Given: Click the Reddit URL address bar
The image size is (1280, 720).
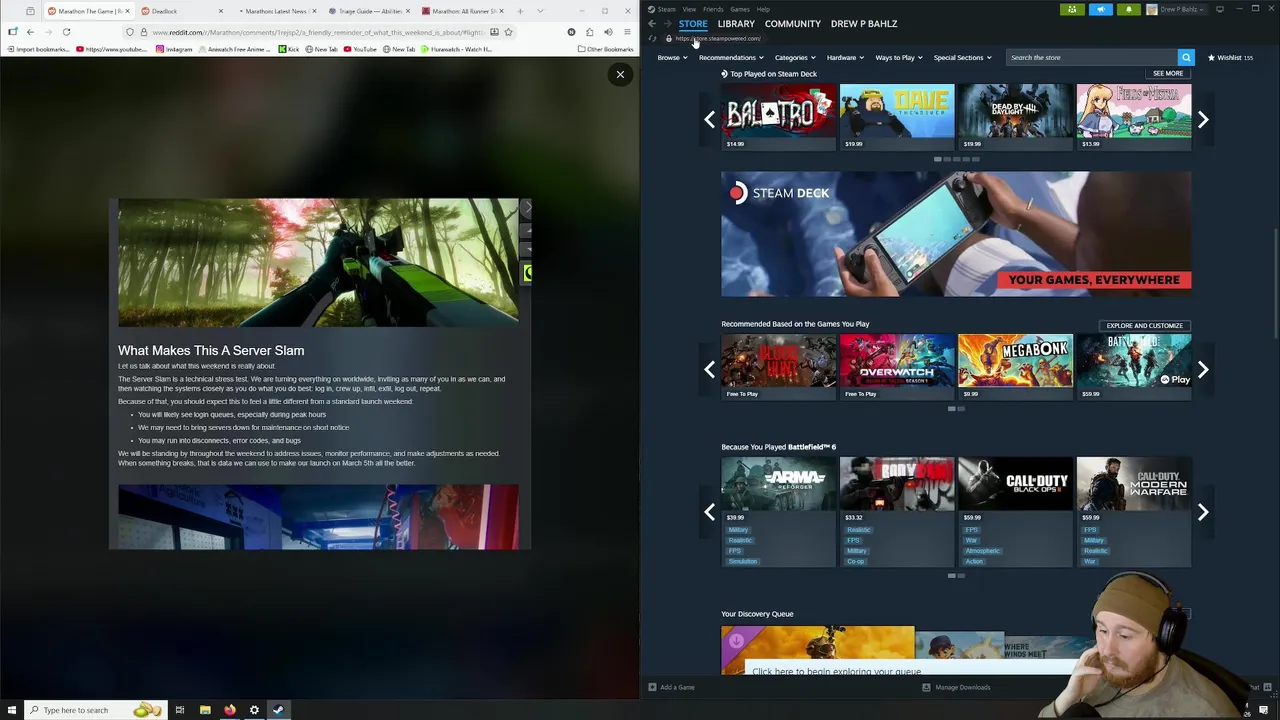Looking at the screenshot, I should (x=318, y=32).
